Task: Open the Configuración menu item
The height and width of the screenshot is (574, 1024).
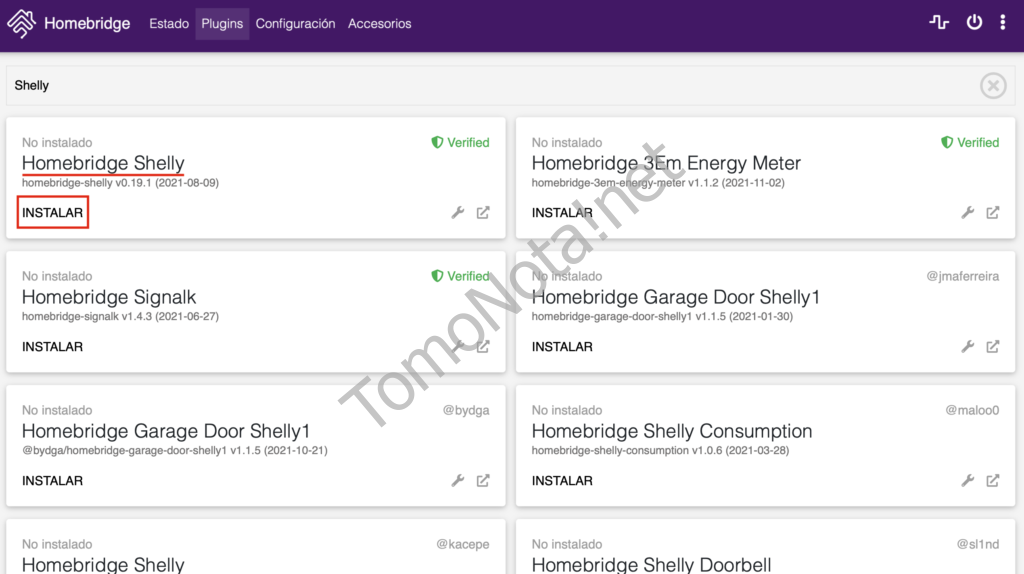Action: tap(295, 24)
